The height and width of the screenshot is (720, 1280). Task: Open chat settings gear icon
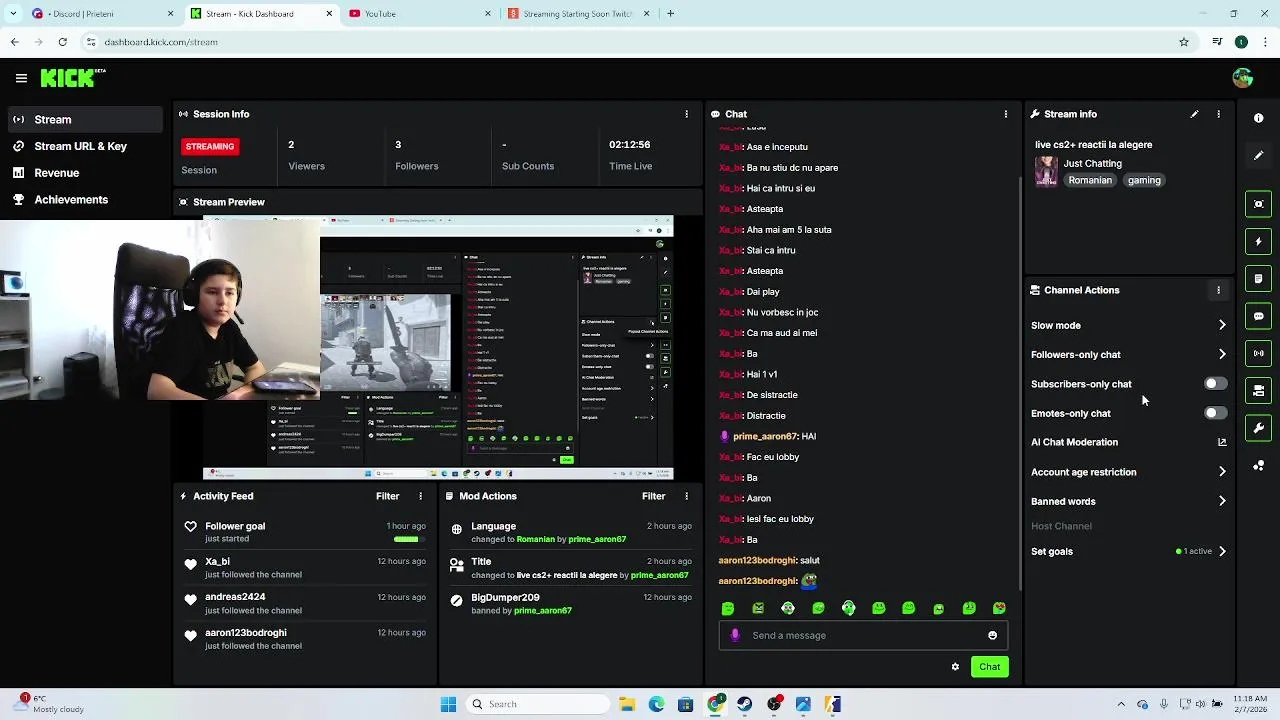(x=955, y=667)
